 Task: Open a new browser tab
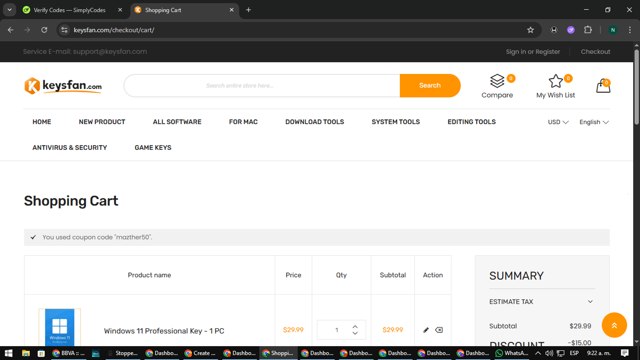[248, 10]
